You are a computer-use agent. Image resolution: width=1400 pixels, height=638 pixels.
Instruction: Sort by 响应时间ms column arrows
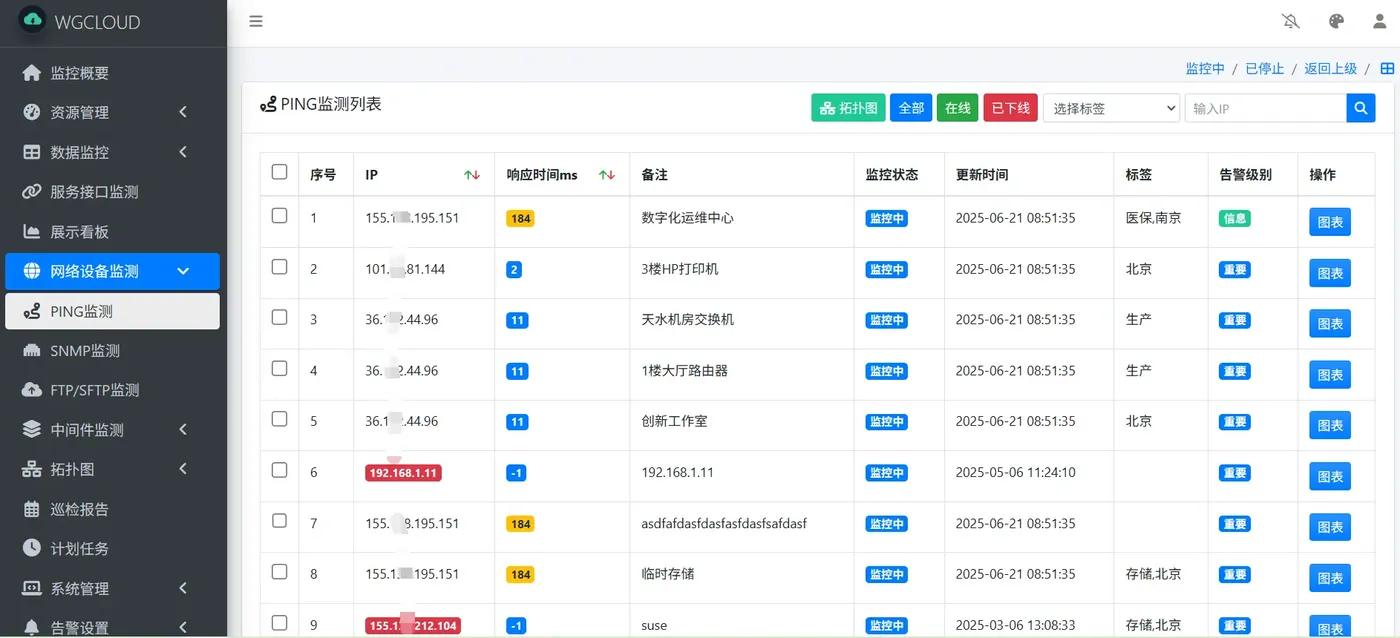[x=607, y=175]
